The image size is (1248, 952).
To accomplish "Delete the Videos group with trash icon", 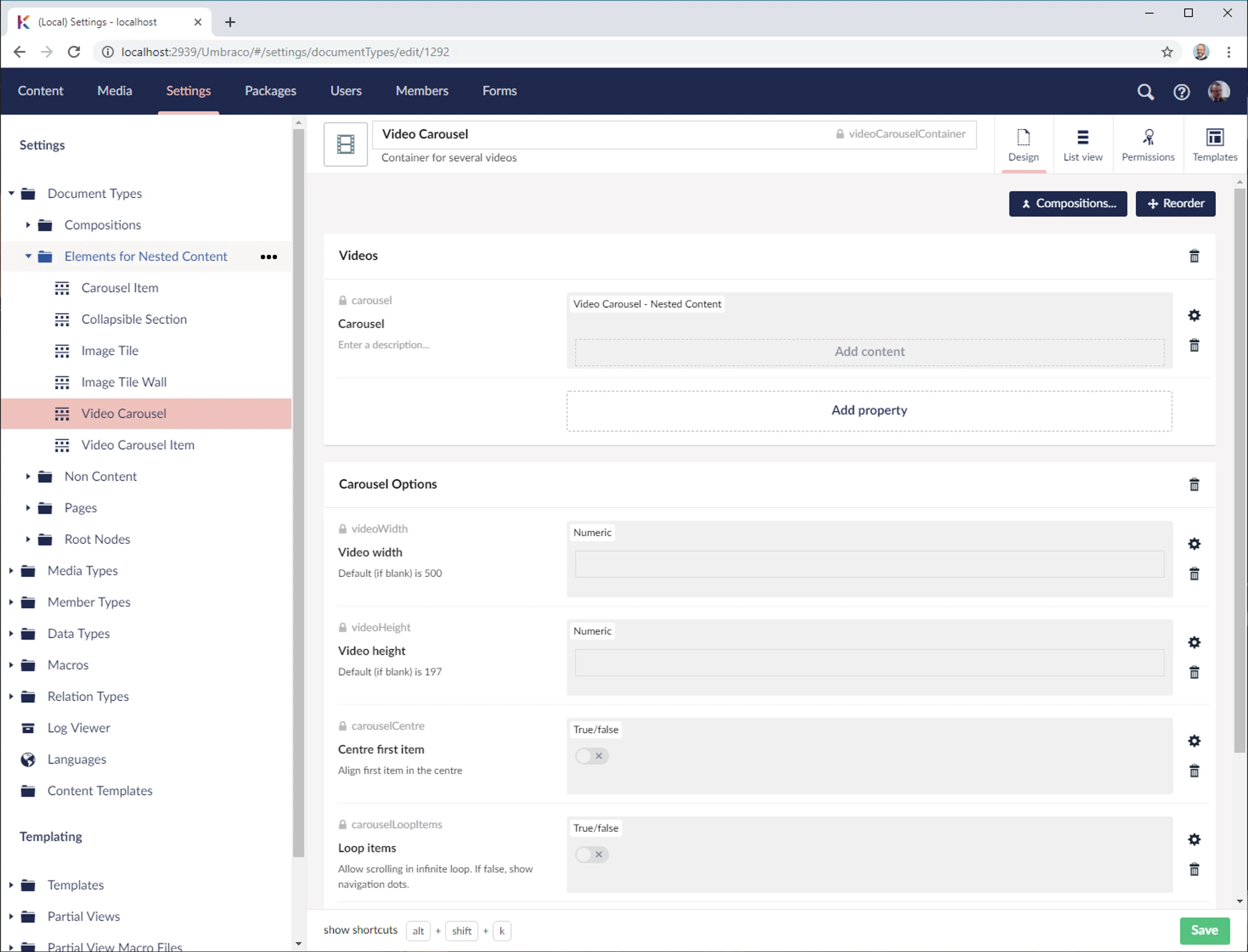I will pos(1194,256).
